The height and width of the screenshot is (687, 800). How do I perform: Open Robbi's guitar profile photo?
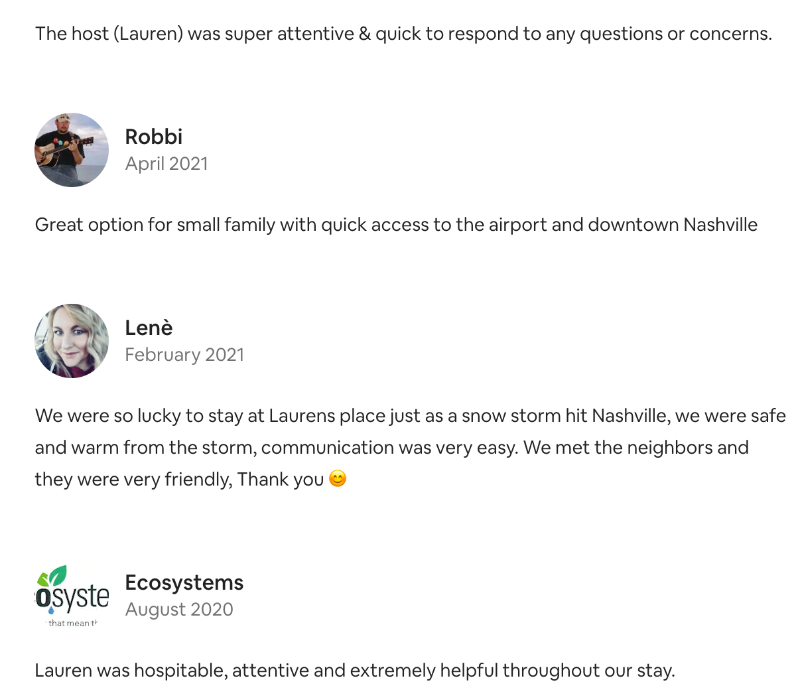point(71,150)
